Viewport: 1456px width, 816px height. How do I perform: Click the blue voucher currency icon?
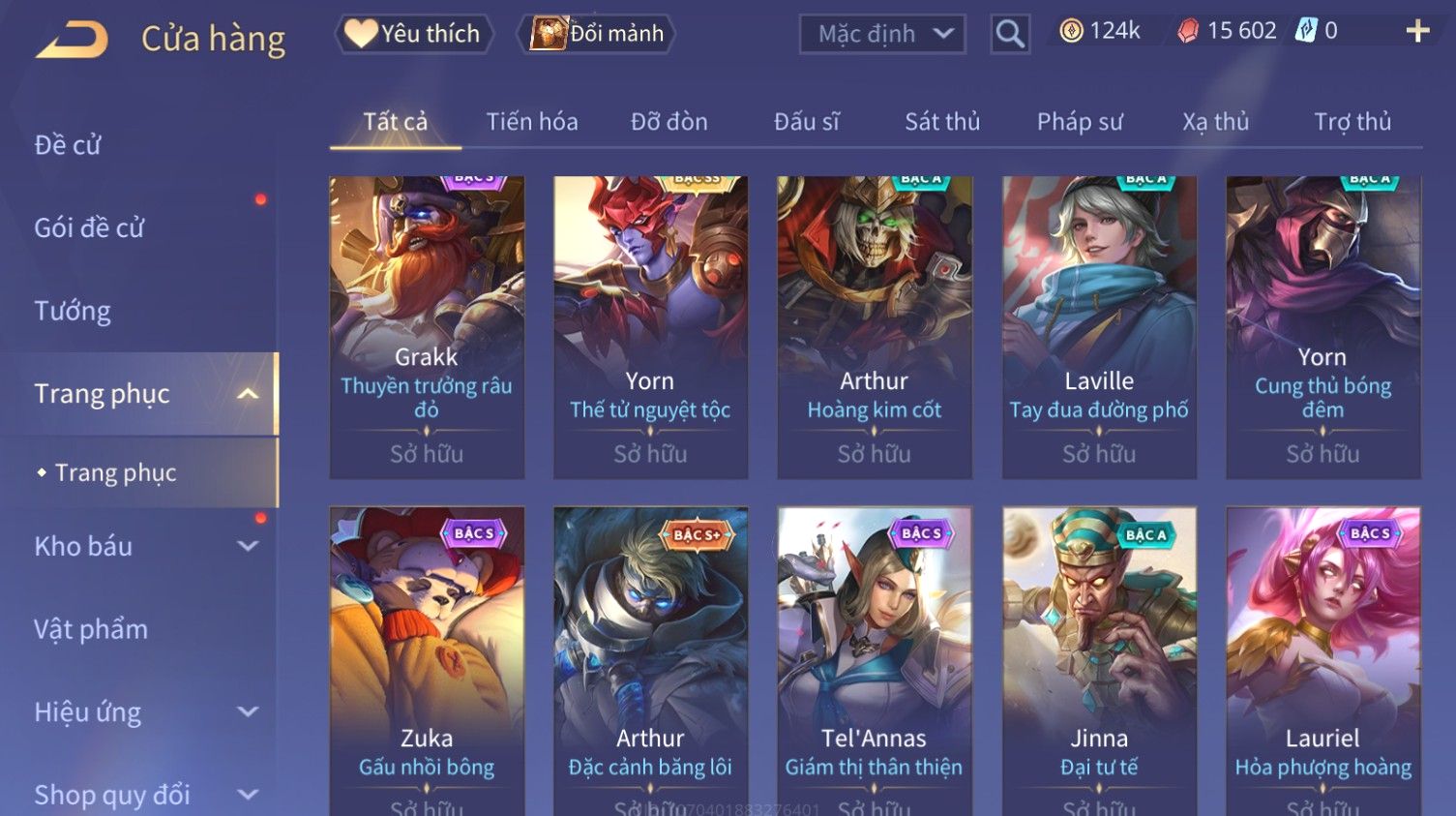pos(1306,31)
